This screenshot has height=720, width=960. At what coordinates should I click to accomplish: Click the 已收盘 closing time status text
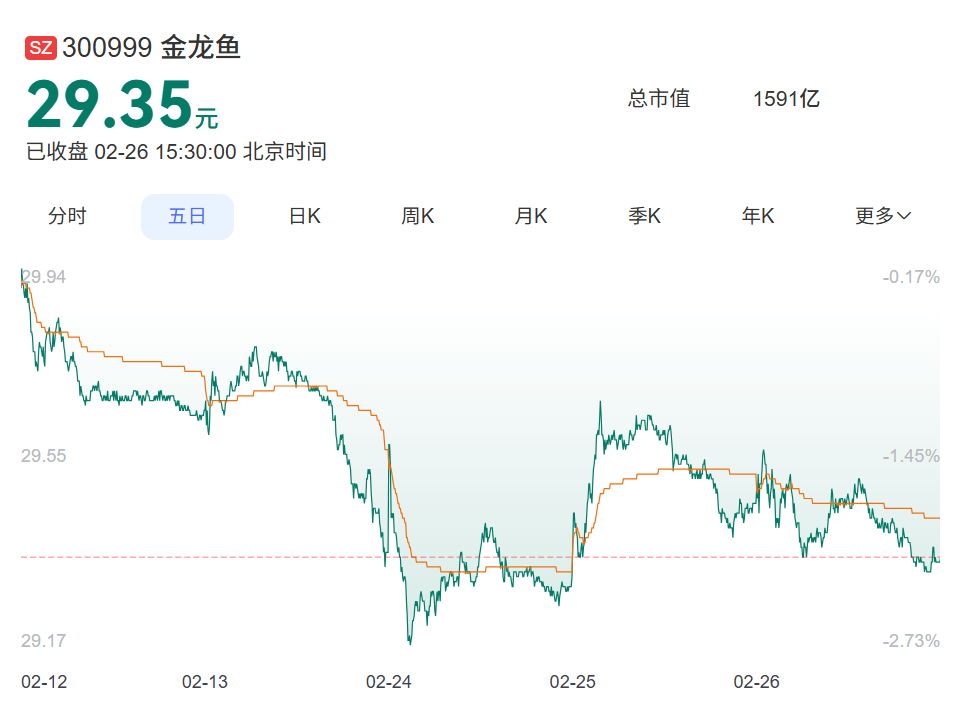coord(176,152)
